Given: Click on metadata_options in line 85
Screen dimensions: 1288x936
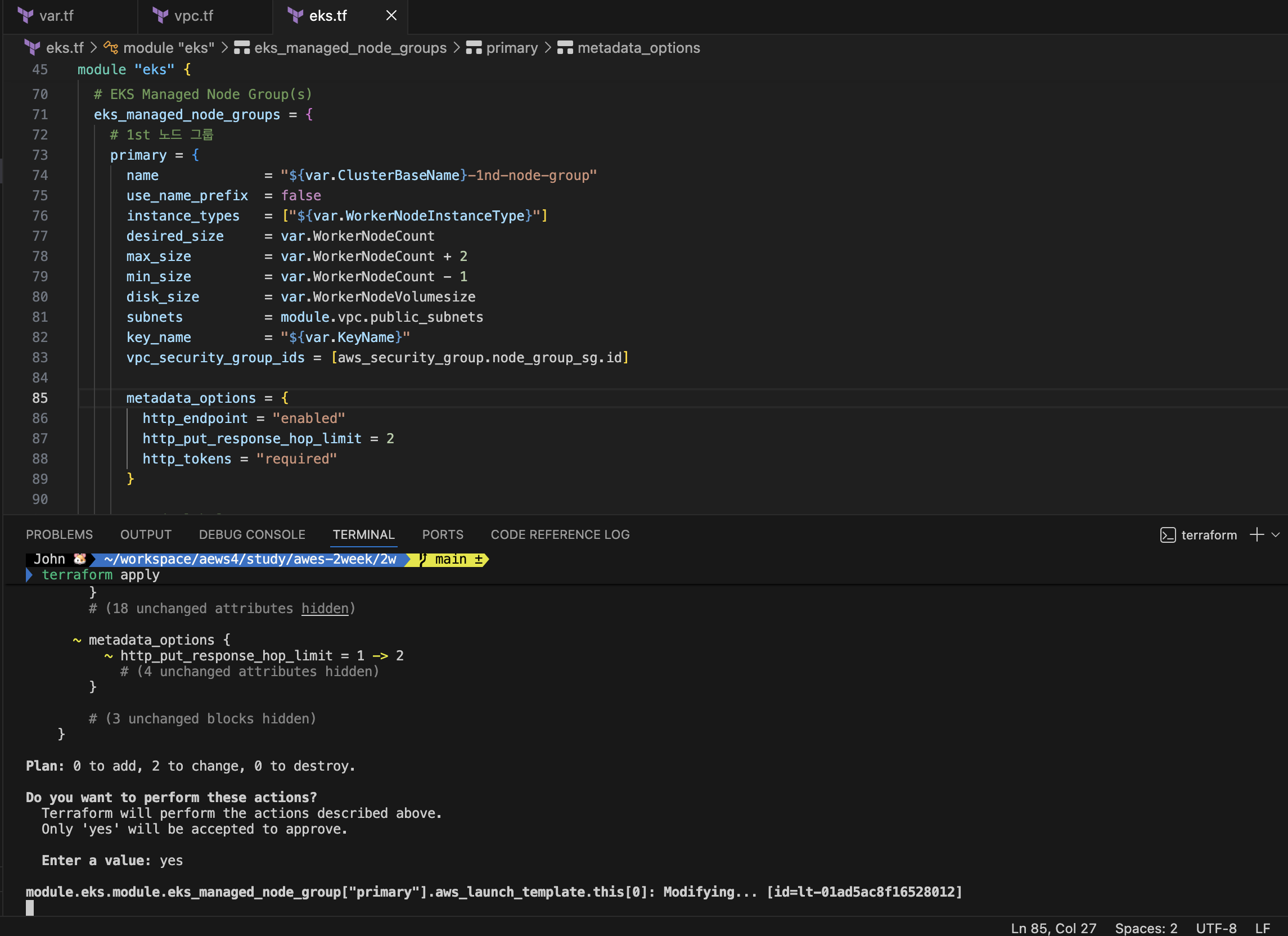Looking at the screenshot, I should 191,398.
